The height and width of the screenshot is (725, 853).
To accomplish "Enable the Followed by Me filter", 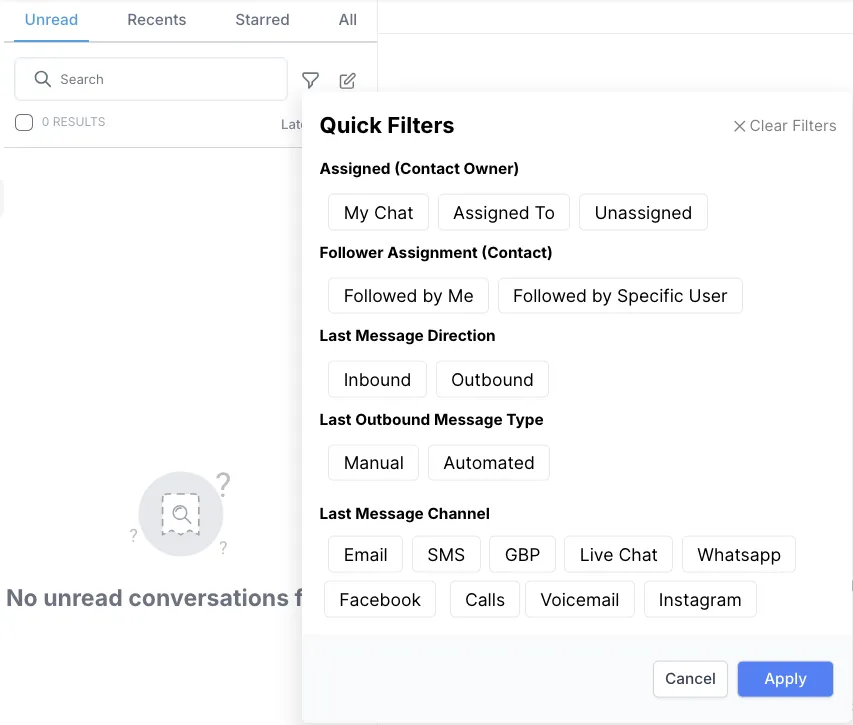I will point(408,295).
